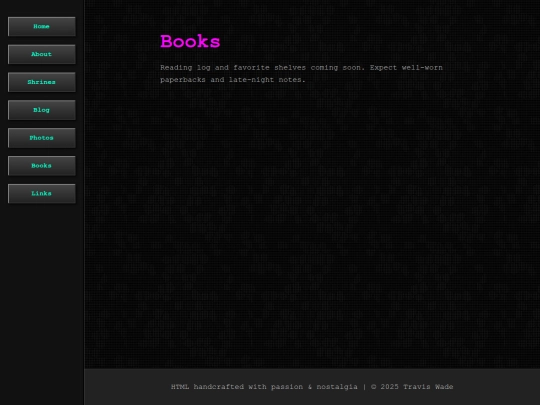540x405 pixels.
Task: Open the Shrines nav button
Action: (x=42, y=82)
